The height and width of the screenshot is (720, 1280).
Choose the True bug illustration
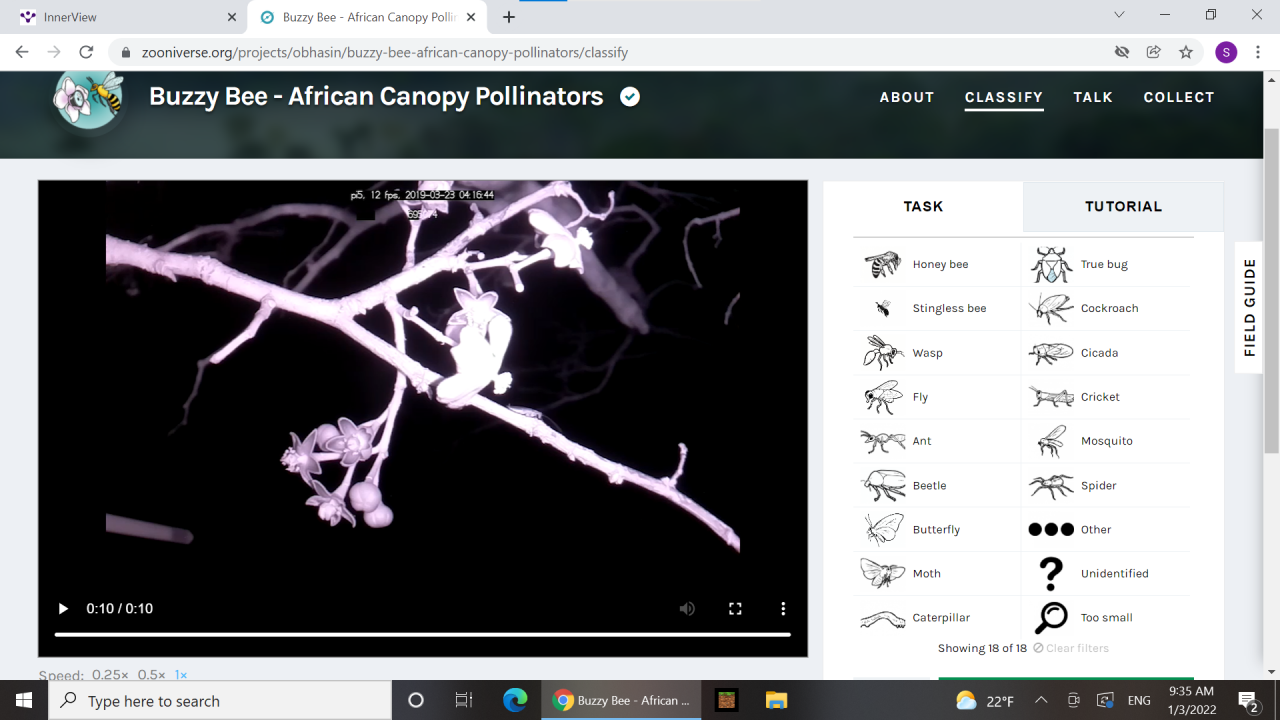click(x=1051, y=265)
